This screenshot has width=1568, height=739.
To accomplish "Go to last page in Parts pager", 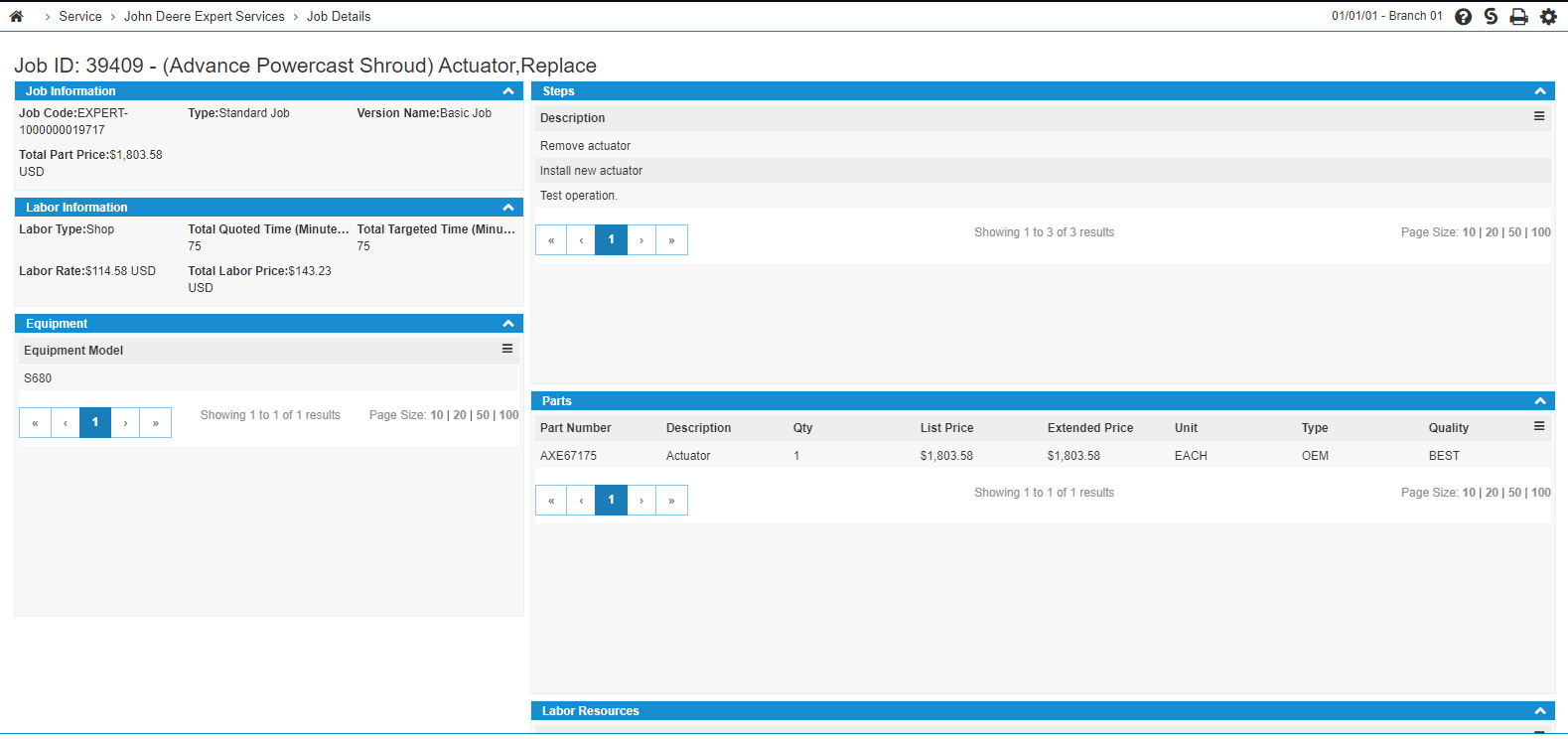I will (672, 500).
